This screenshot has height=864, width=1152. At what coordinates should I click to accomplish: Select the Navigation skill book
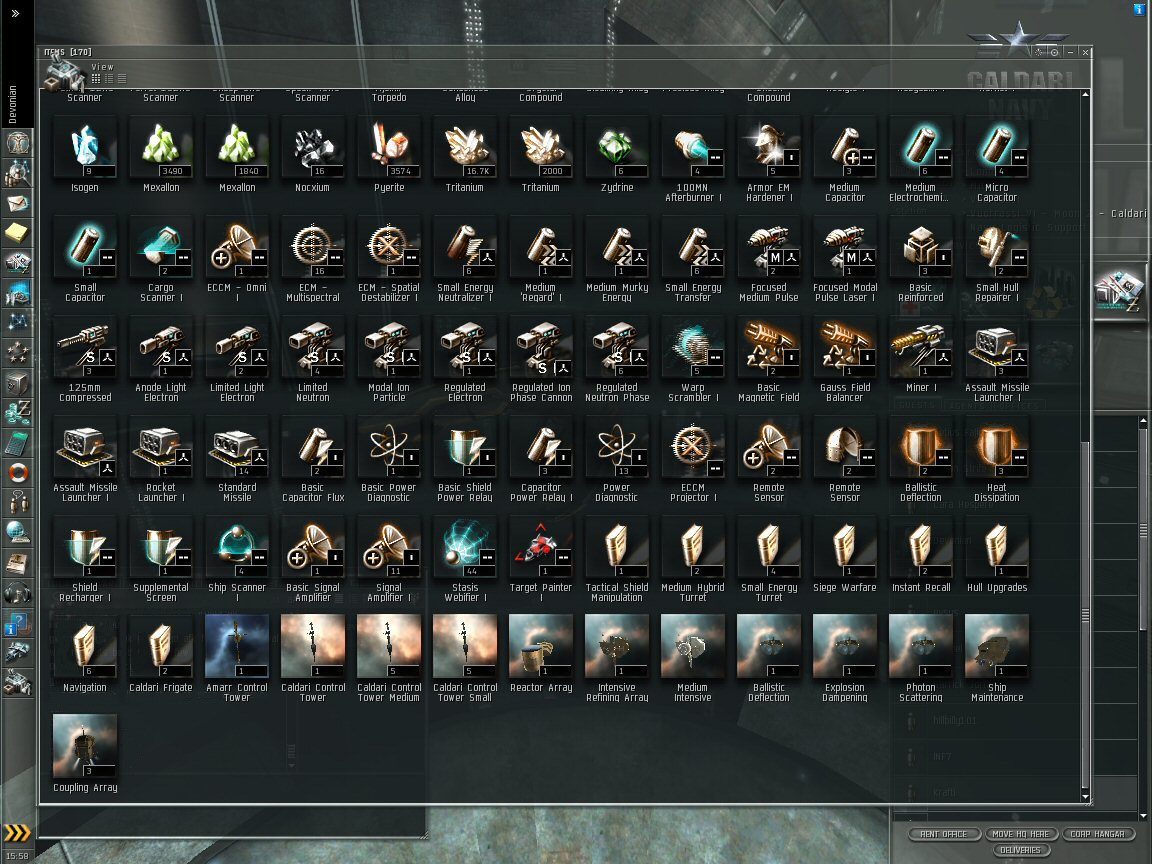(84, 647)
